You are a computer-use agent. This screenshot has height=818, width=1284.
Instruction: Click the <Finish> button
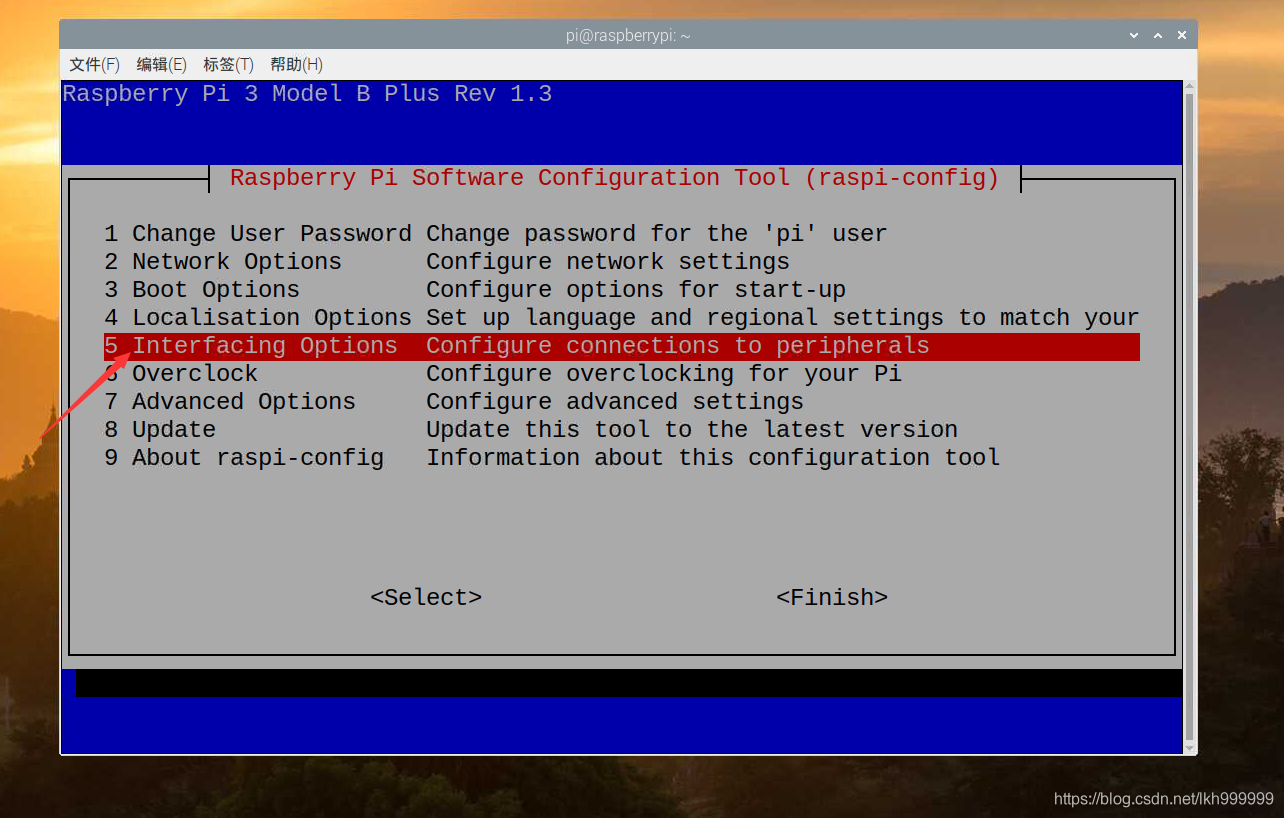pyautogui.click(x=832, y=597)
